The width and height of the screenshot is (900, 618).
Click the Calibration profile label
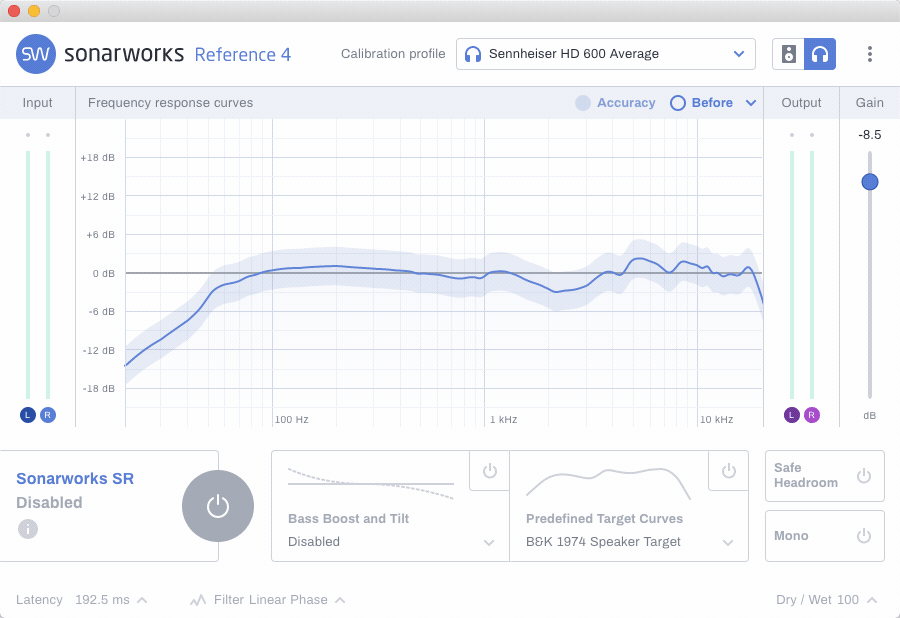tap(393, 54)
